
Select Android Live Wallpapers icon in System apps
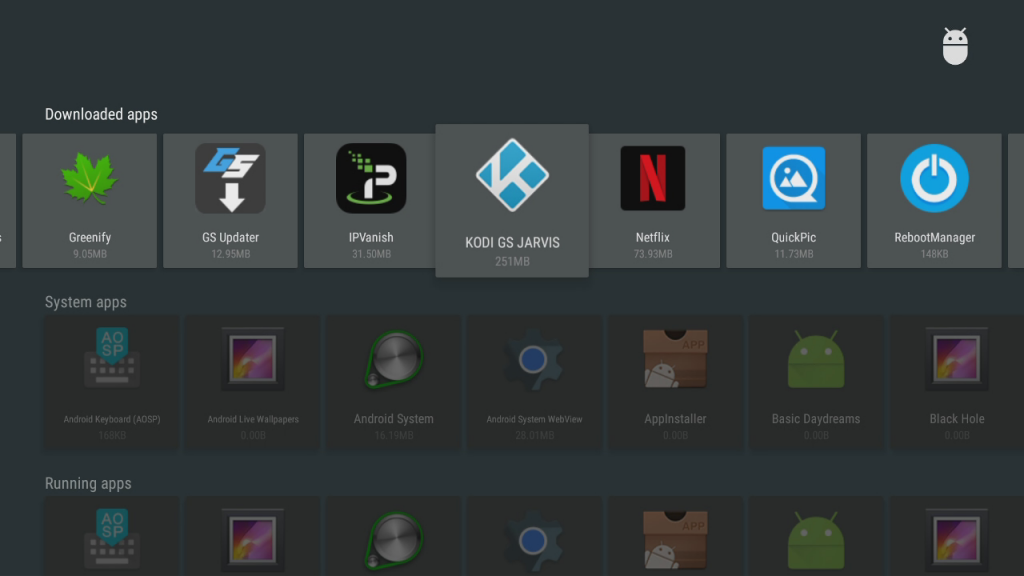253,359
